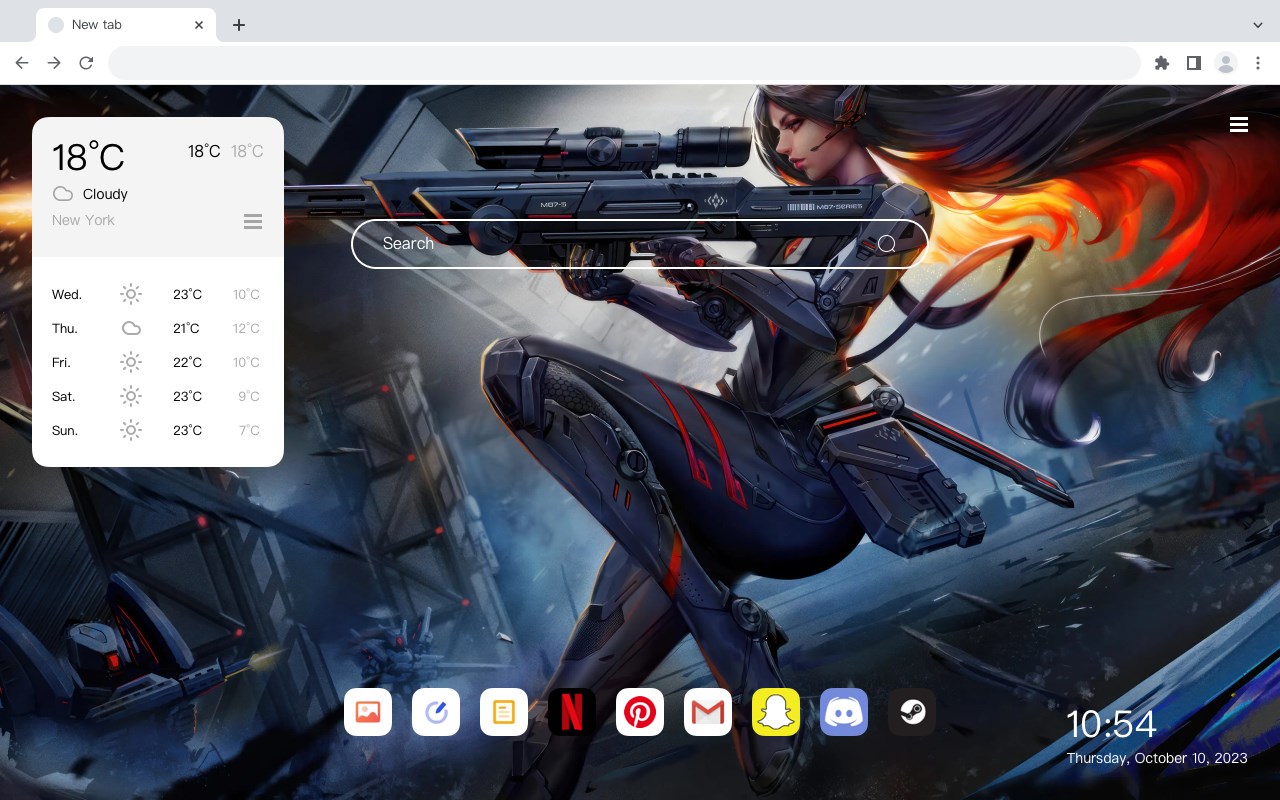1280x800 pixels.
Task: Click Friday's sunny forecast icon
Action: (131, 362)
